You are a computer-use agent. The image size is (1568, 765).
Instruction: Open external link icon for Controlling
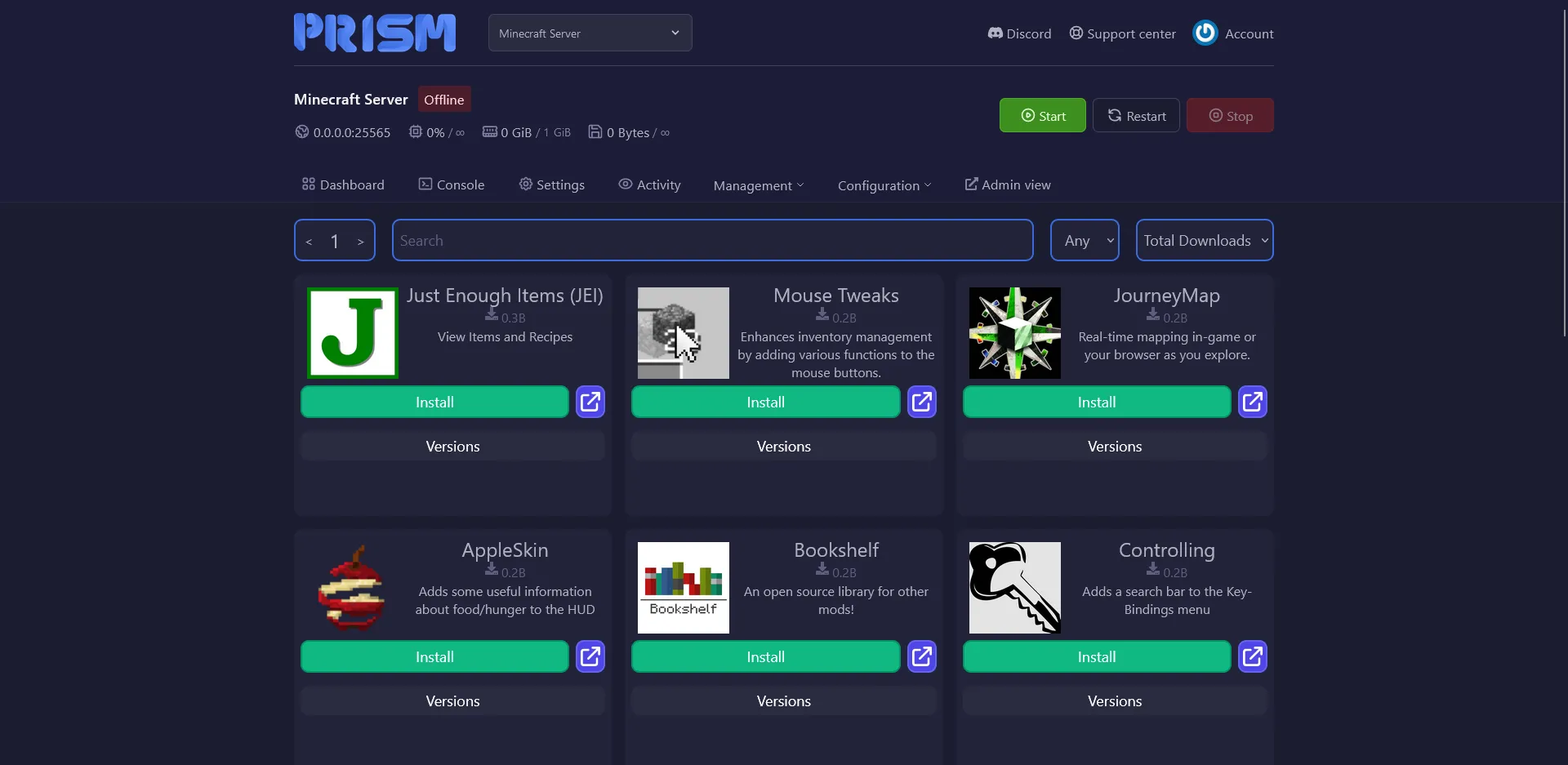click(1252, 656)
